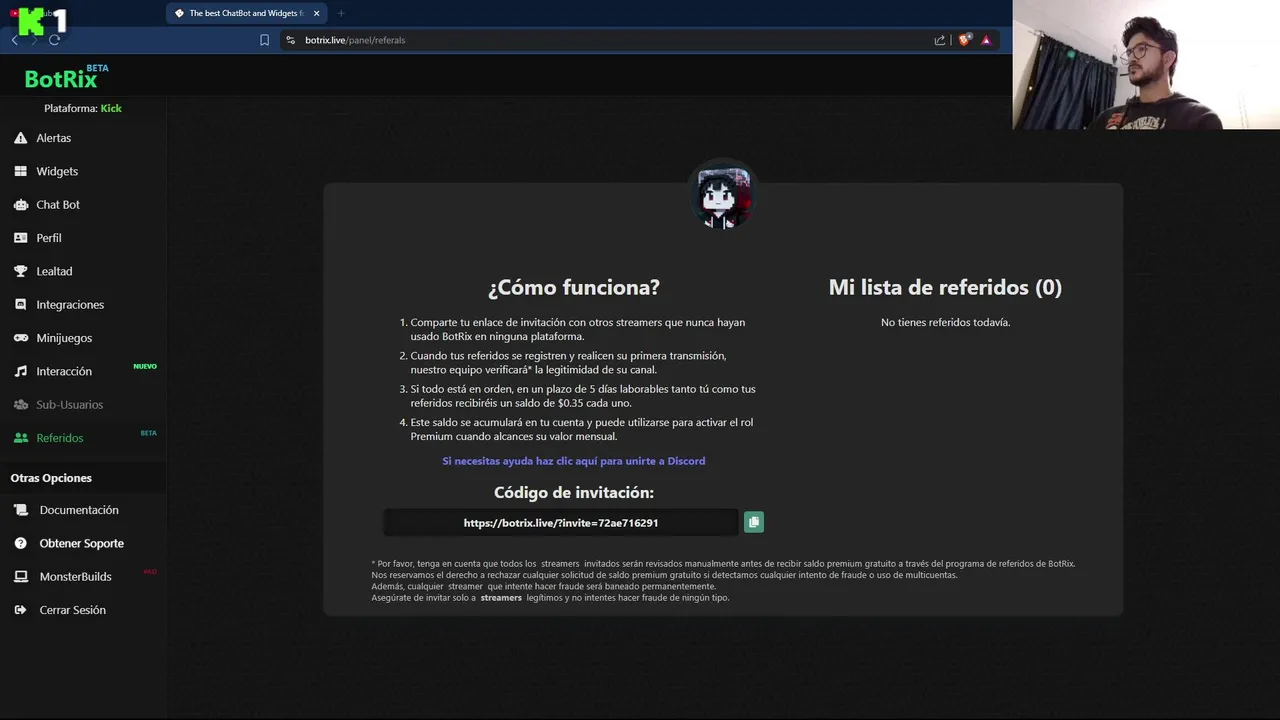Click the 'Otras Opciones' section header
This screenshot has width=1280, height=720.
click(x=51, y=478)
